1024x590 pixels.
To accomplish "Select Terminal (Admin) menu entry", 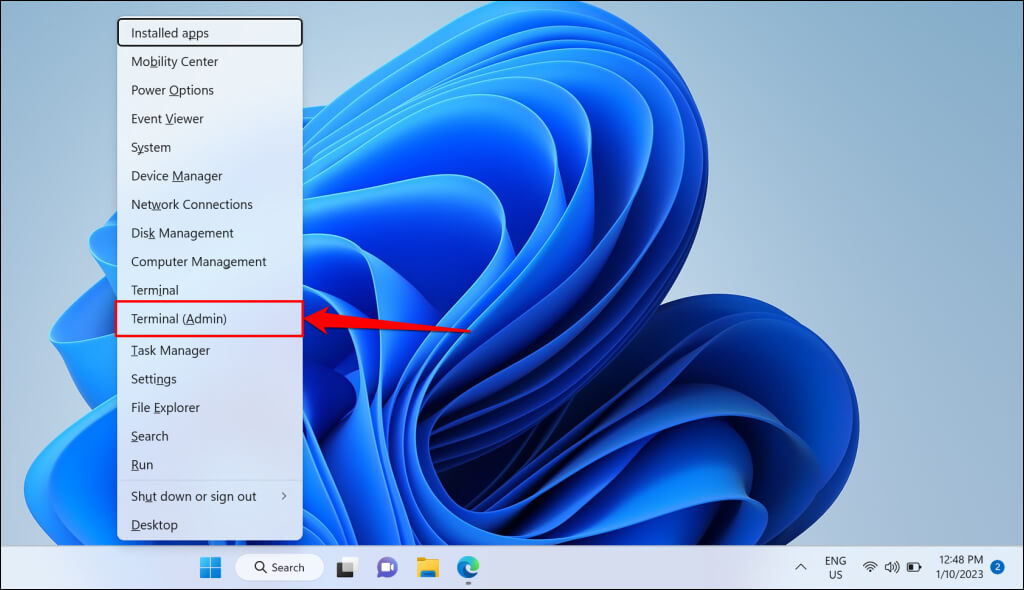I will 210,319.
